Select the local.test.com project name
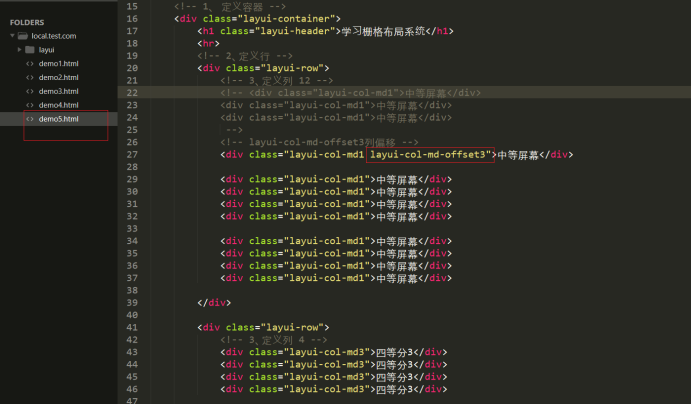The image size is (692, 405). point(53,36)
